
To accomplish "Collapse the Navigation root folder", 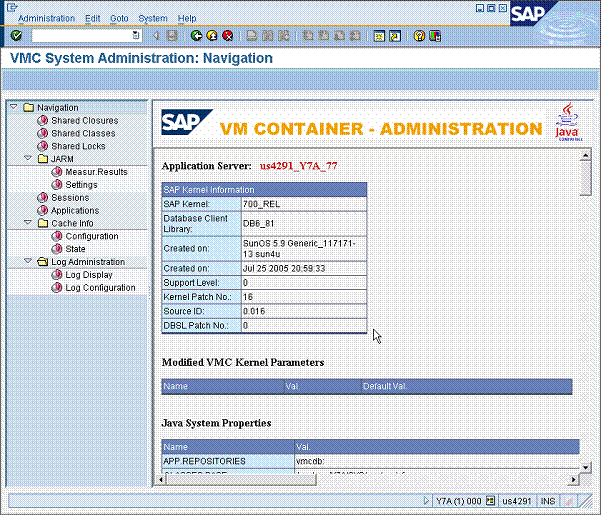I will 13,108.
